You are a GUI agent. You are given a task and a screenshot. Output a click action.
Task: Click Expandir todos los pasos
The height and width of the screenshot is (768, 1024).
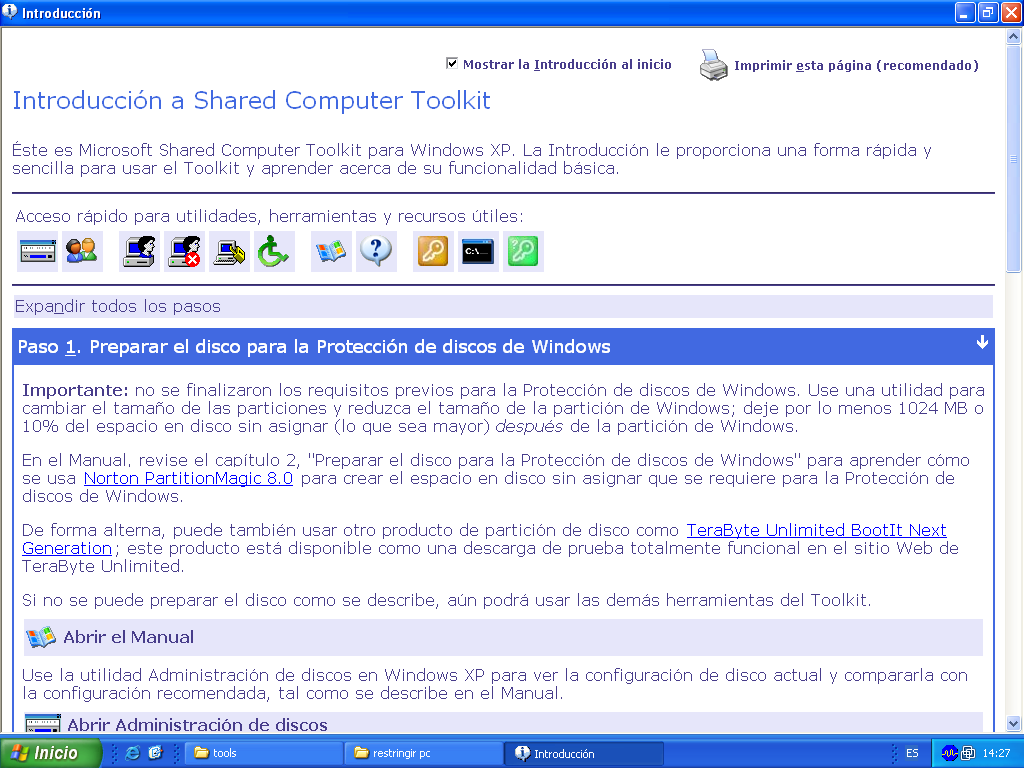click(118, 306)
